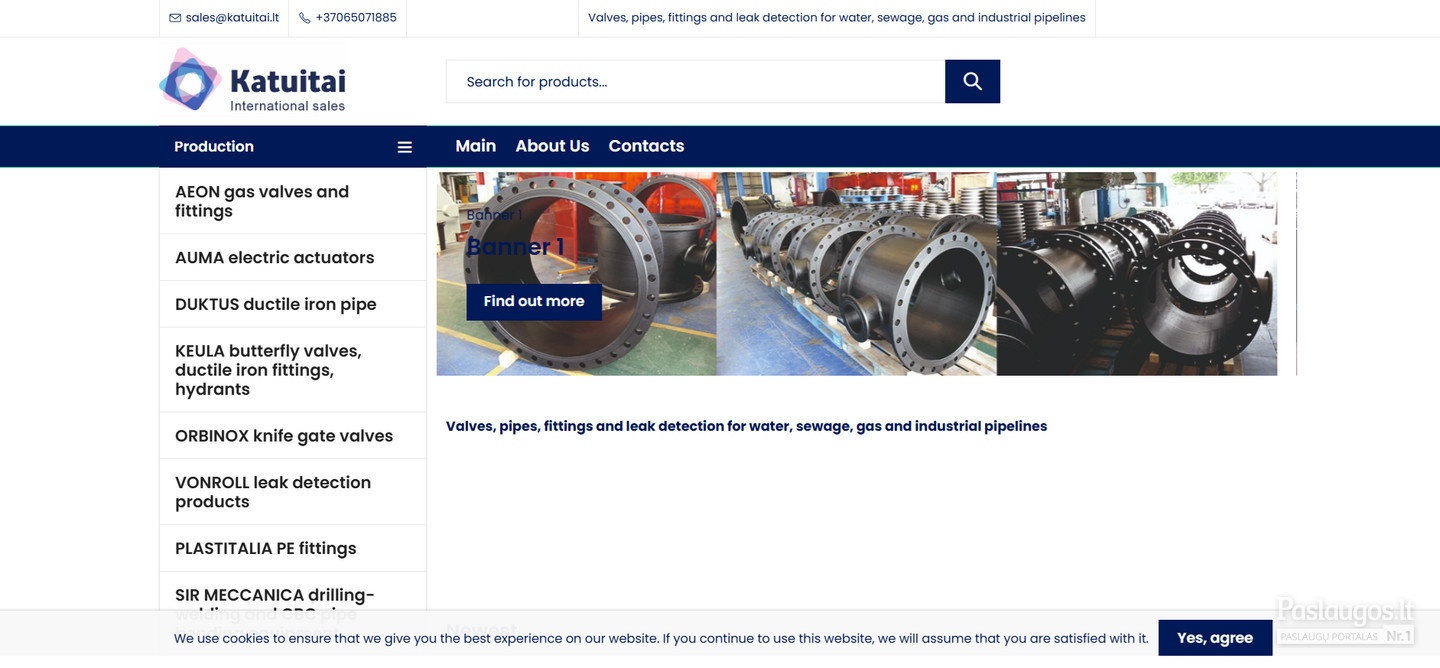Click the top bar valves and pipes tagline
The image size is (1440, 668).
coord(837,18)
